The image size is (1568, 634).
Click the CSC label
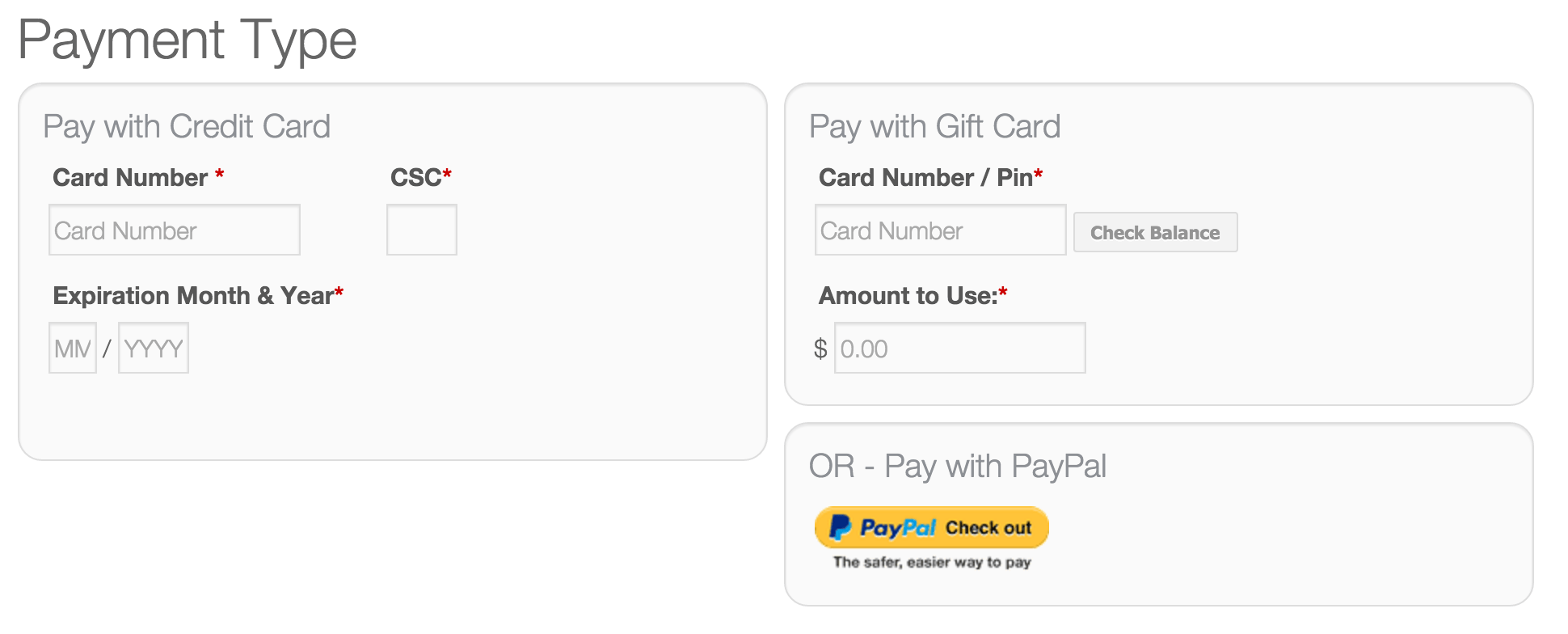[x=416, y=178]
